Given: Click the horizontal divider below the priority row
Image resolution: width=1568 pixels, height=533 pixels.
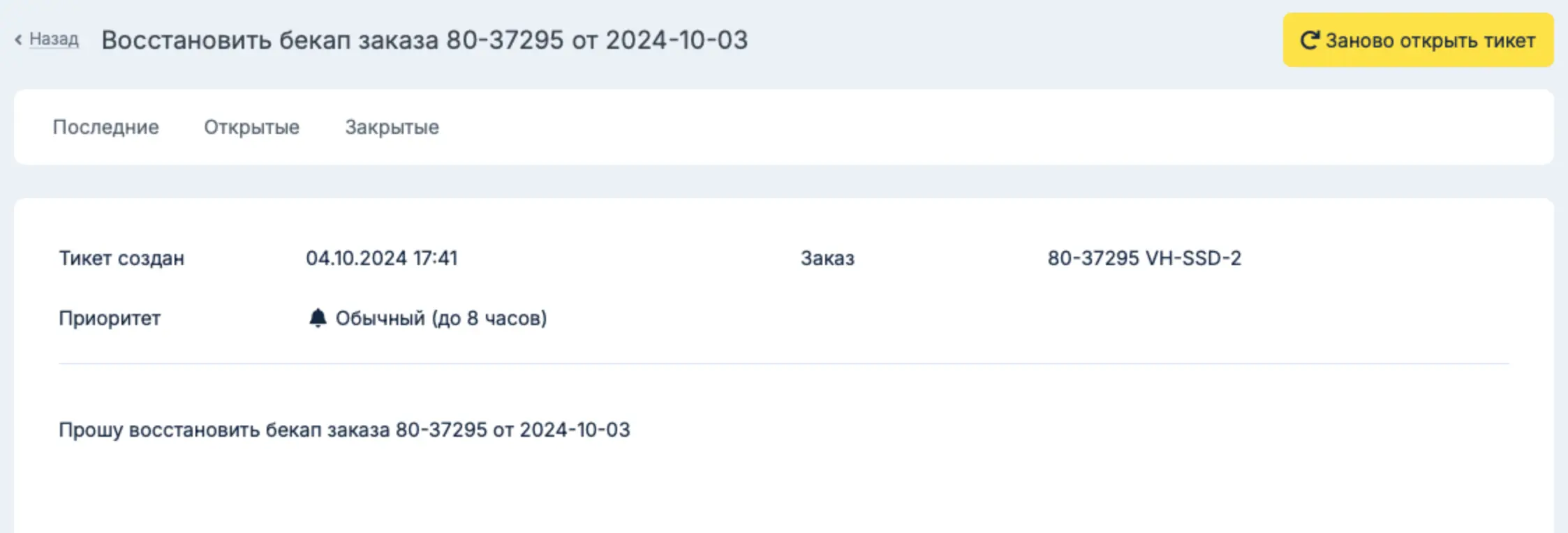Looking at the screenshot, I should 783,363.
